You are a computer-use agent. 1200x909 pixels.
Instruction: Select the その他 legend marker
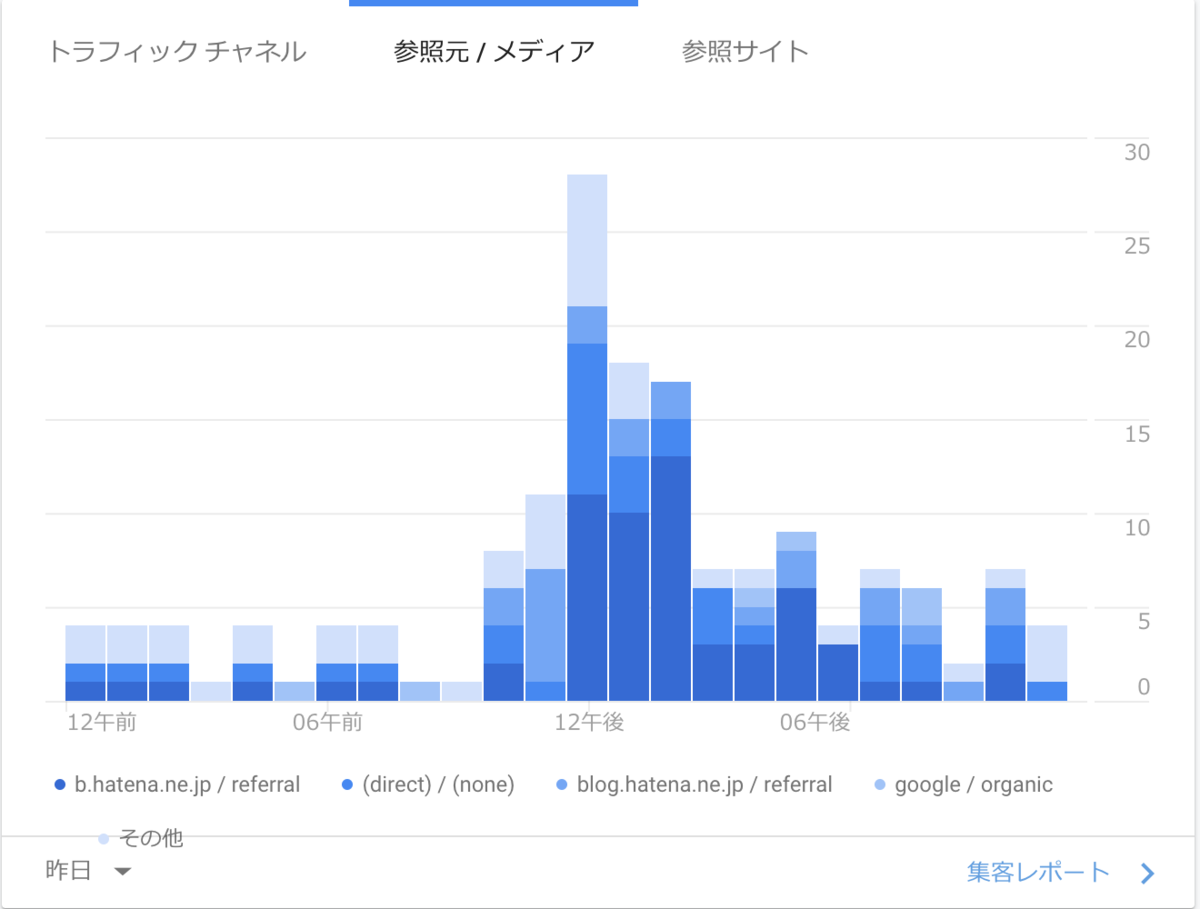click(103, 838)
